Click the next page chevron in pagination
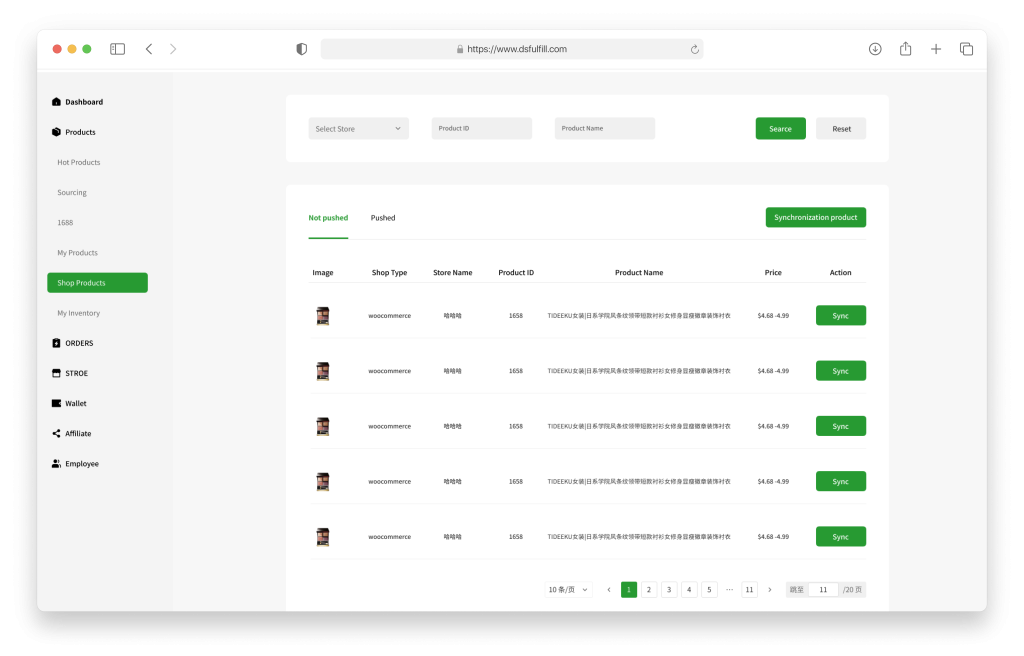1024x656 pixels. [x=769, y=590]
